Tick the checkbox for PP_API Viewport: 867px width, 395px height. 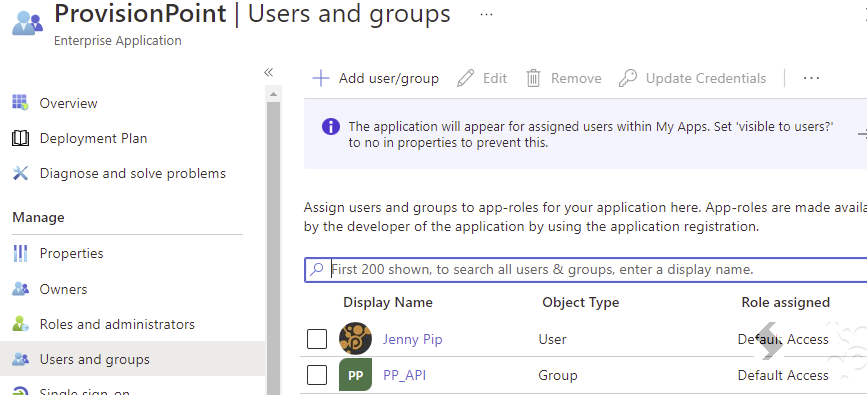click(317, 375)
